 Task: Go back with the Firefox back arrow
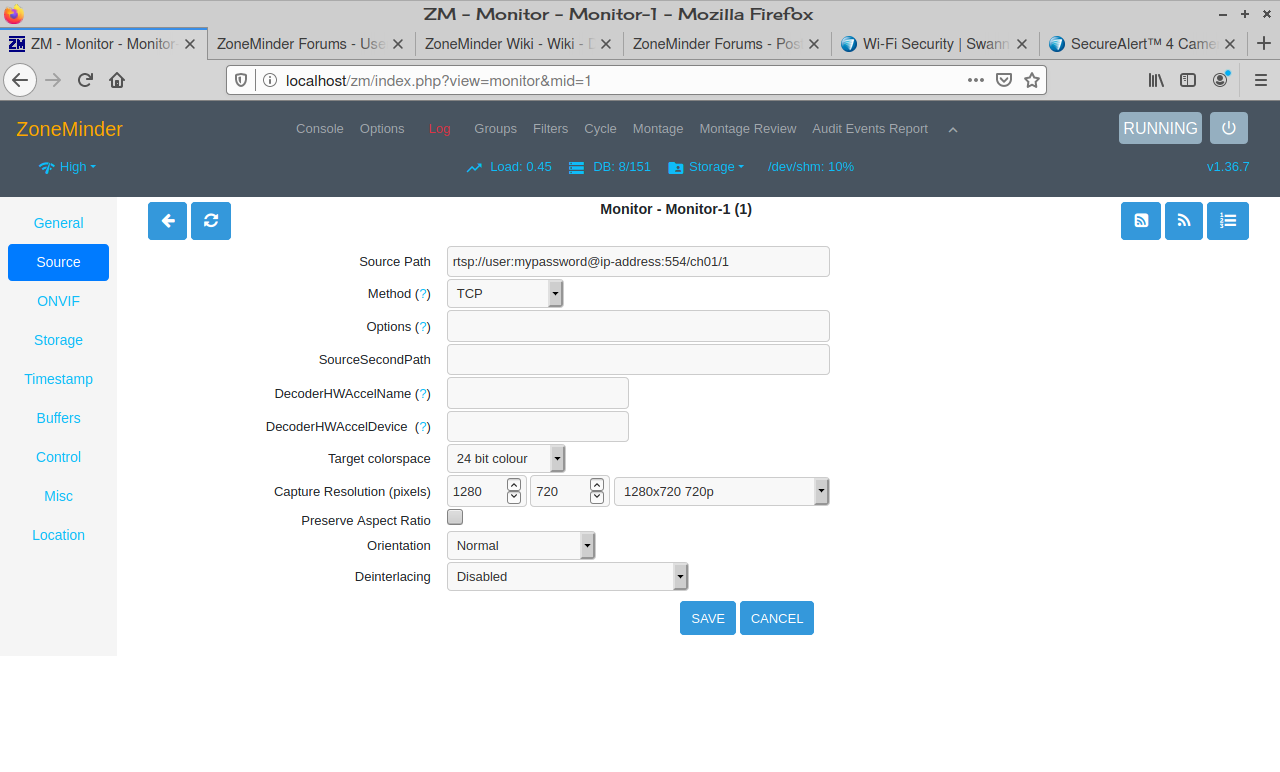click(20, 80)
